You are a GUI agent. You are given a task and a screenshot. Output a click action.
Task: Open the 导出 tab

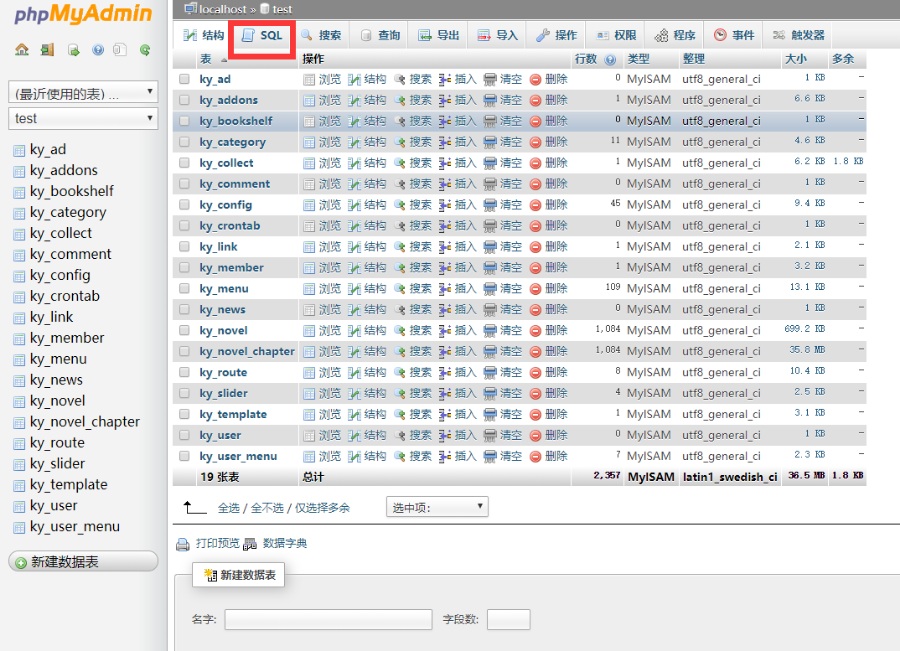(x=438, y=35)
